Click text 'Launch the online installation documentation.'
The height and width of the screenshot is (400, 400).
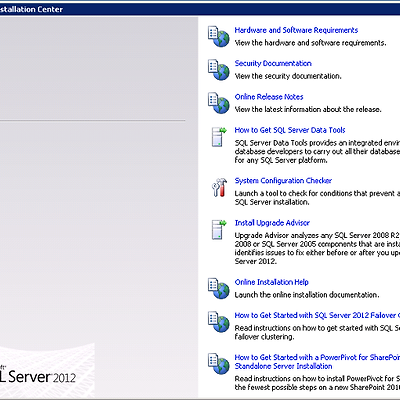pos(307,295)
